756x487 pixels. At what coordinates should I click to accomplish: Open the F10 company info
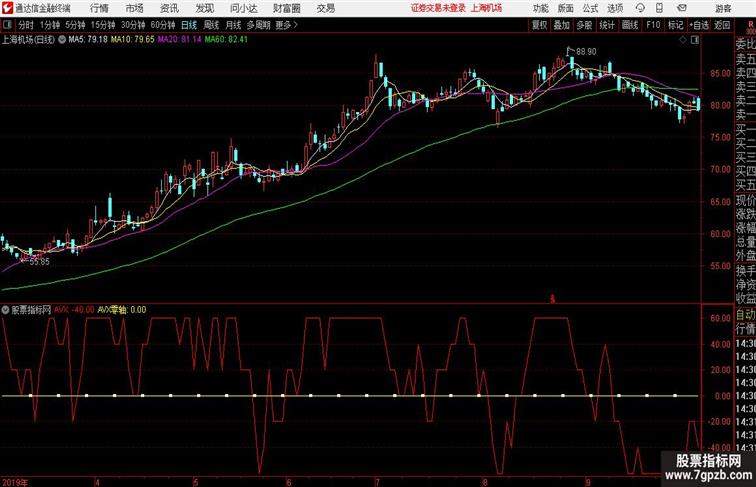pos(653,25)
